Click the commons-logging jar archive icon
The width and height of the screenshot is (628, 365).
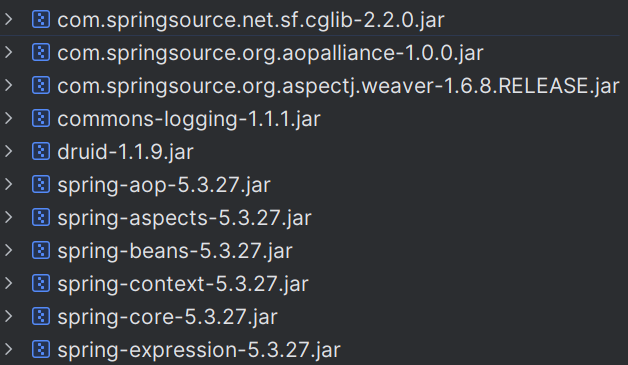[x=41, y=119]
